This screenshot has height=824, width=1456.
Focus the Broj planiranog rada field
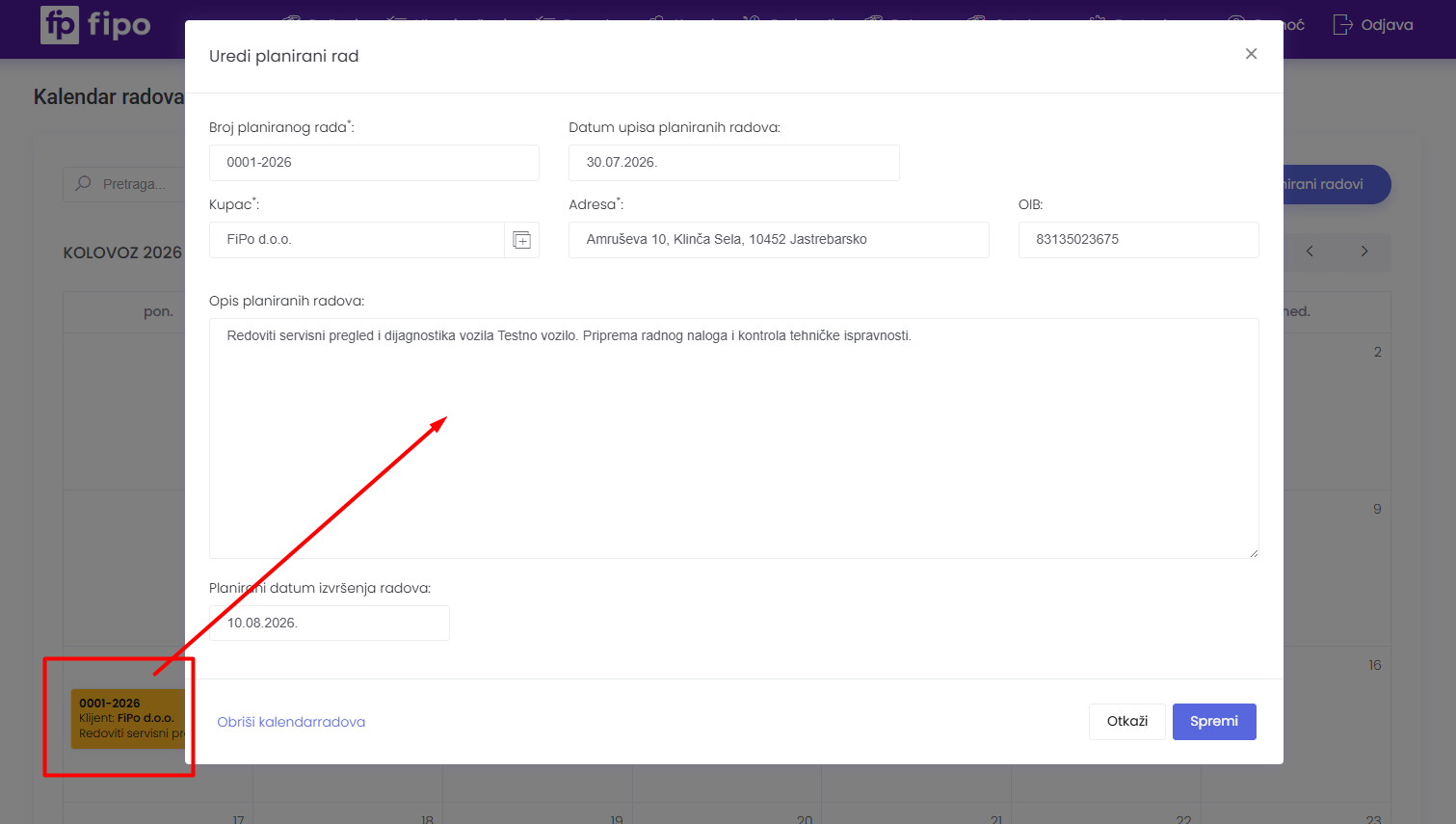tap(374, 163)
